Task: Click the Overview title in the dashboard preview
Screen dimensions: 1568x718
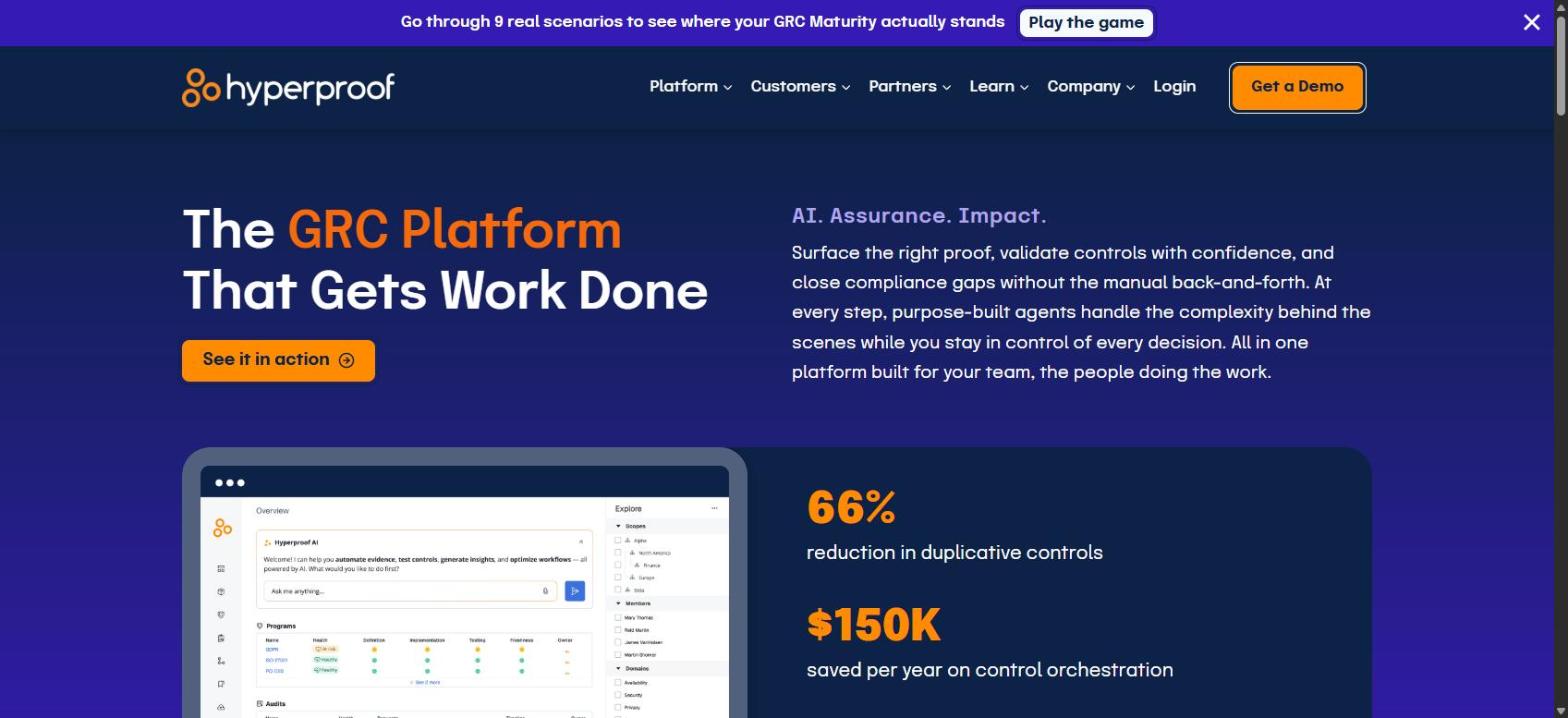Action: 272,511
